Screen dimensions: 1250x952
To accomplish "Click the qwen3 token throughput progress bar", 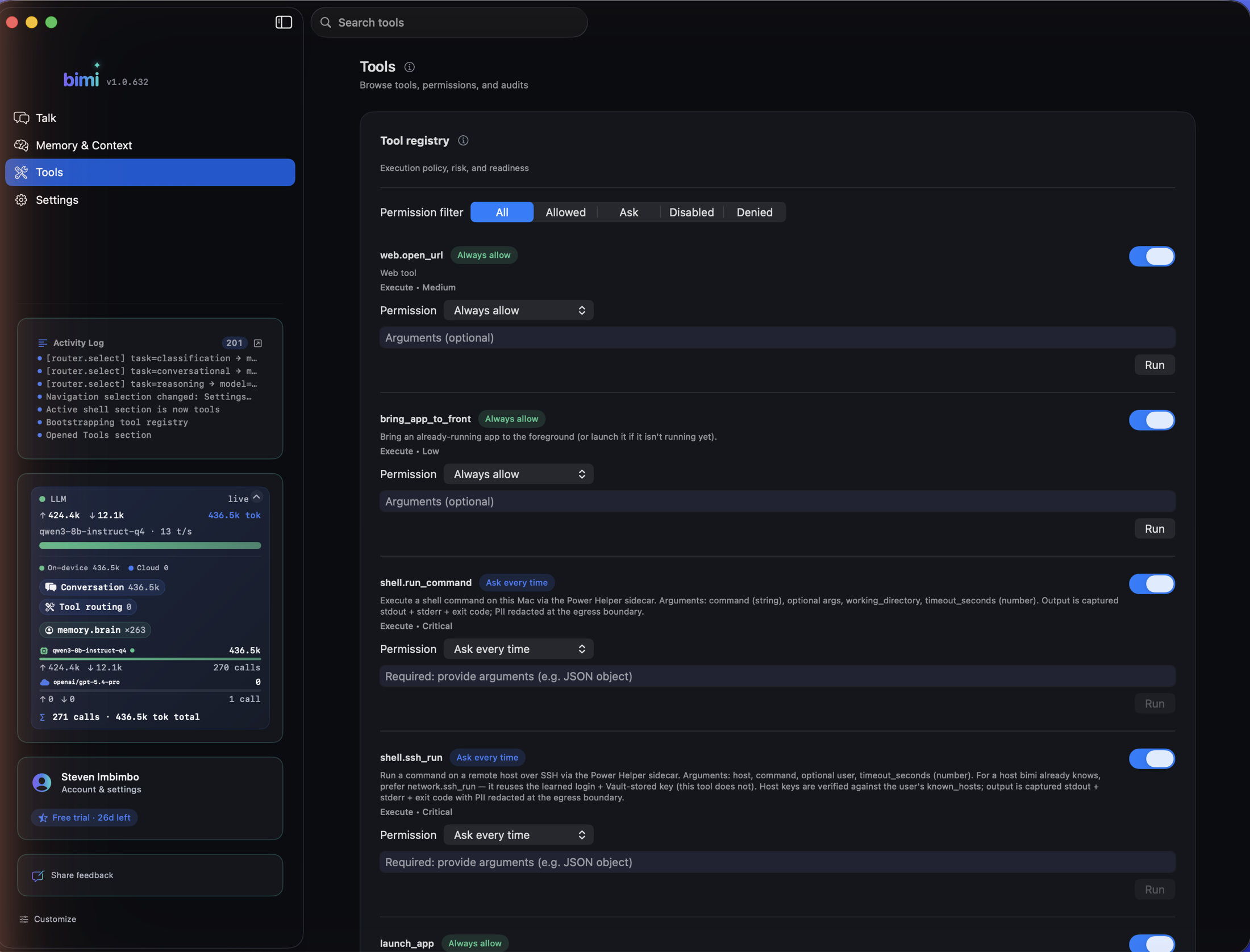I will pos(150,545).
